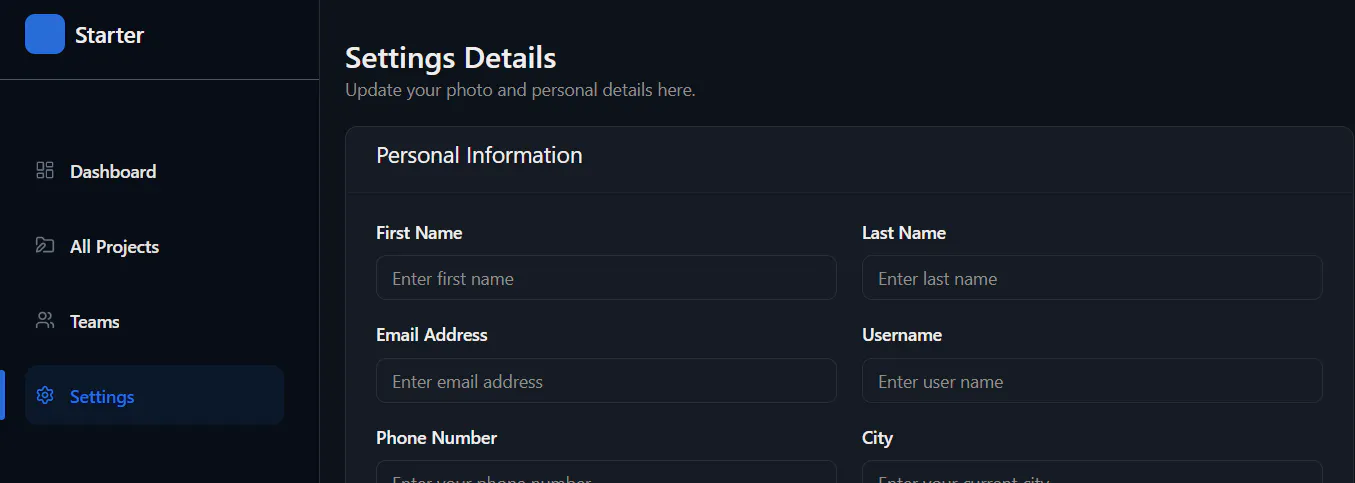The height and width of the screenshot is (483, 1355).
Task: Select the phone number input box
Action: [x=606, y=472]
